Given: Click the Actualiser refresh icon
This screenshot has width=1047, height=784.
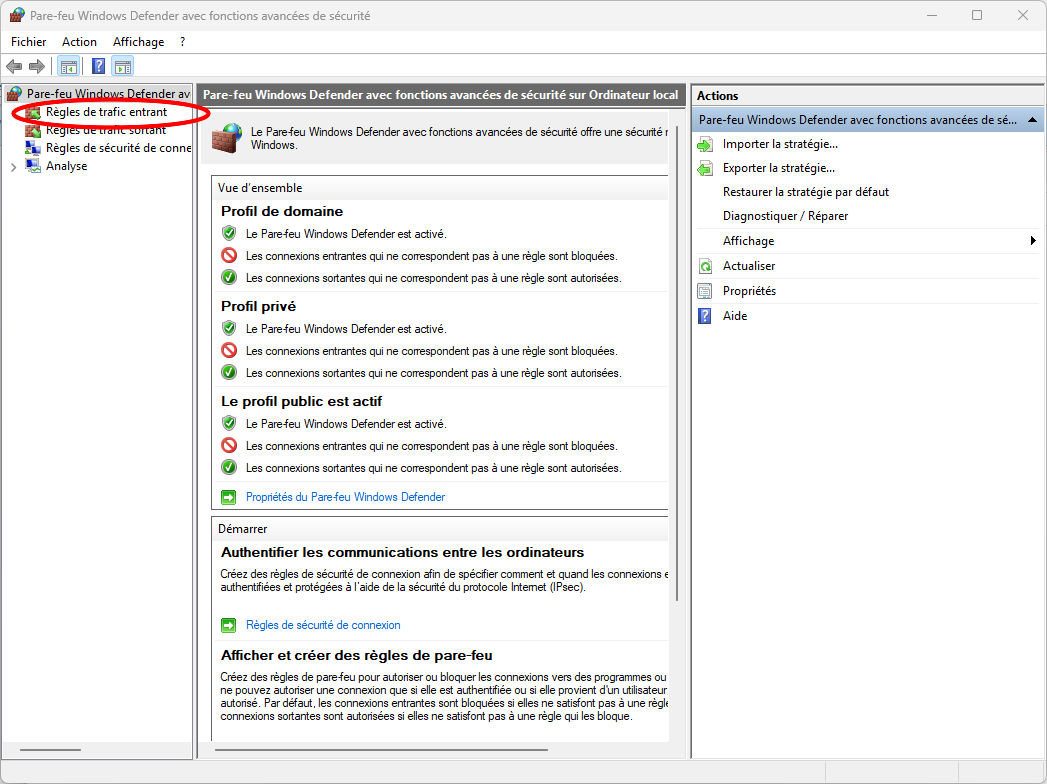Looking at the screenshot, I should click(704, 266).
